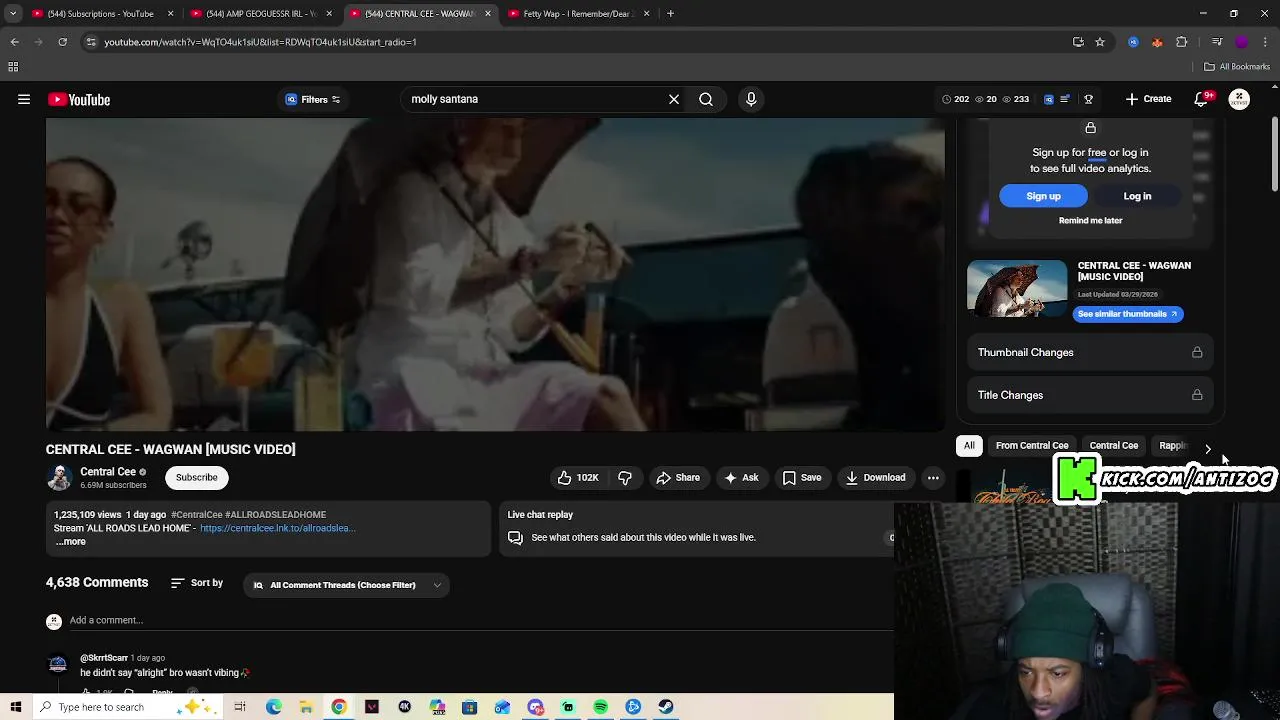Open Task View on taskbar

(240, 707)
